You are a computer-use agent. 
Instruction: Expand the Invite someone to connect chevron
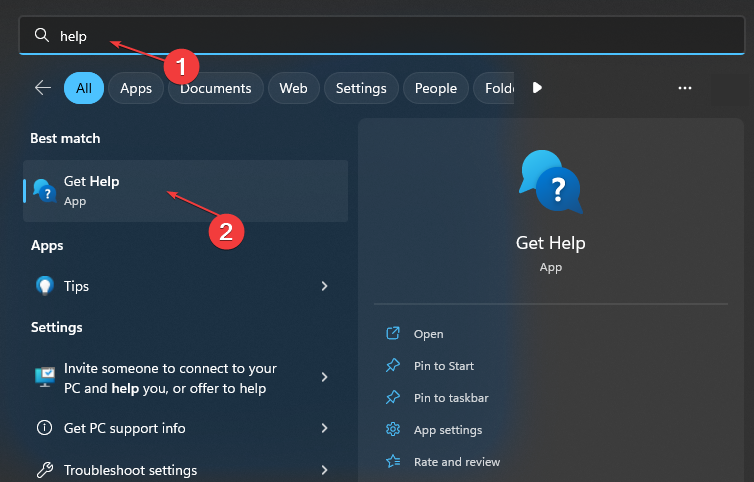[x=325, y=377]
